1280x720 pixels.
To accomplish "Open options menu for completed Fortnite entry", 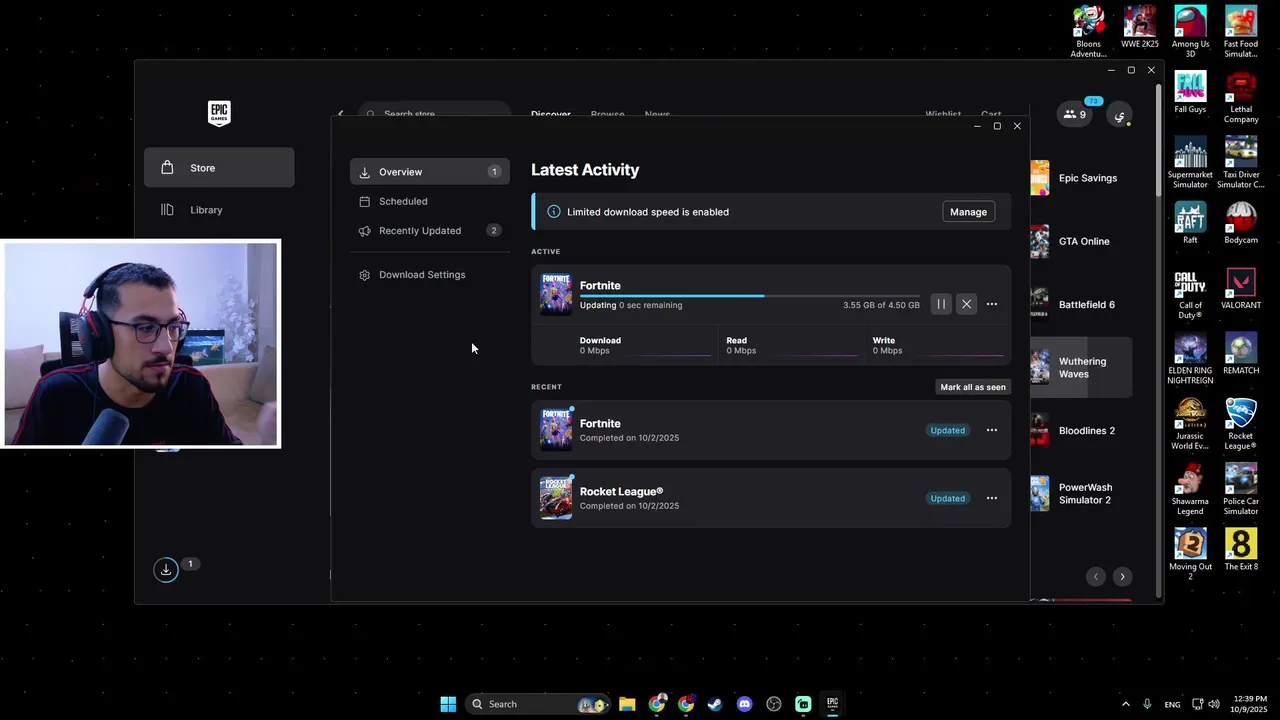I will [x=992, y=430].
